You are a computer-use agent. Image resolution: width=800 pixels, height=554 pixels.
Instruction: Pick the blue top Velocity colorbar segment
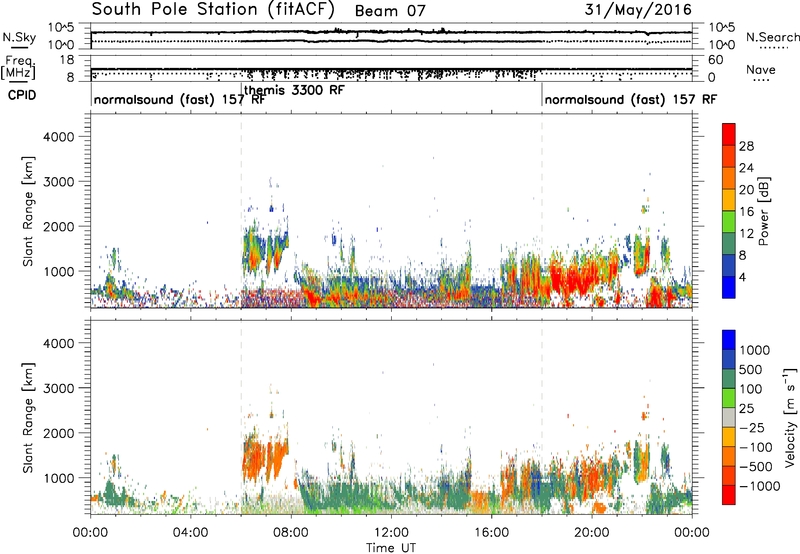point(729,340)
